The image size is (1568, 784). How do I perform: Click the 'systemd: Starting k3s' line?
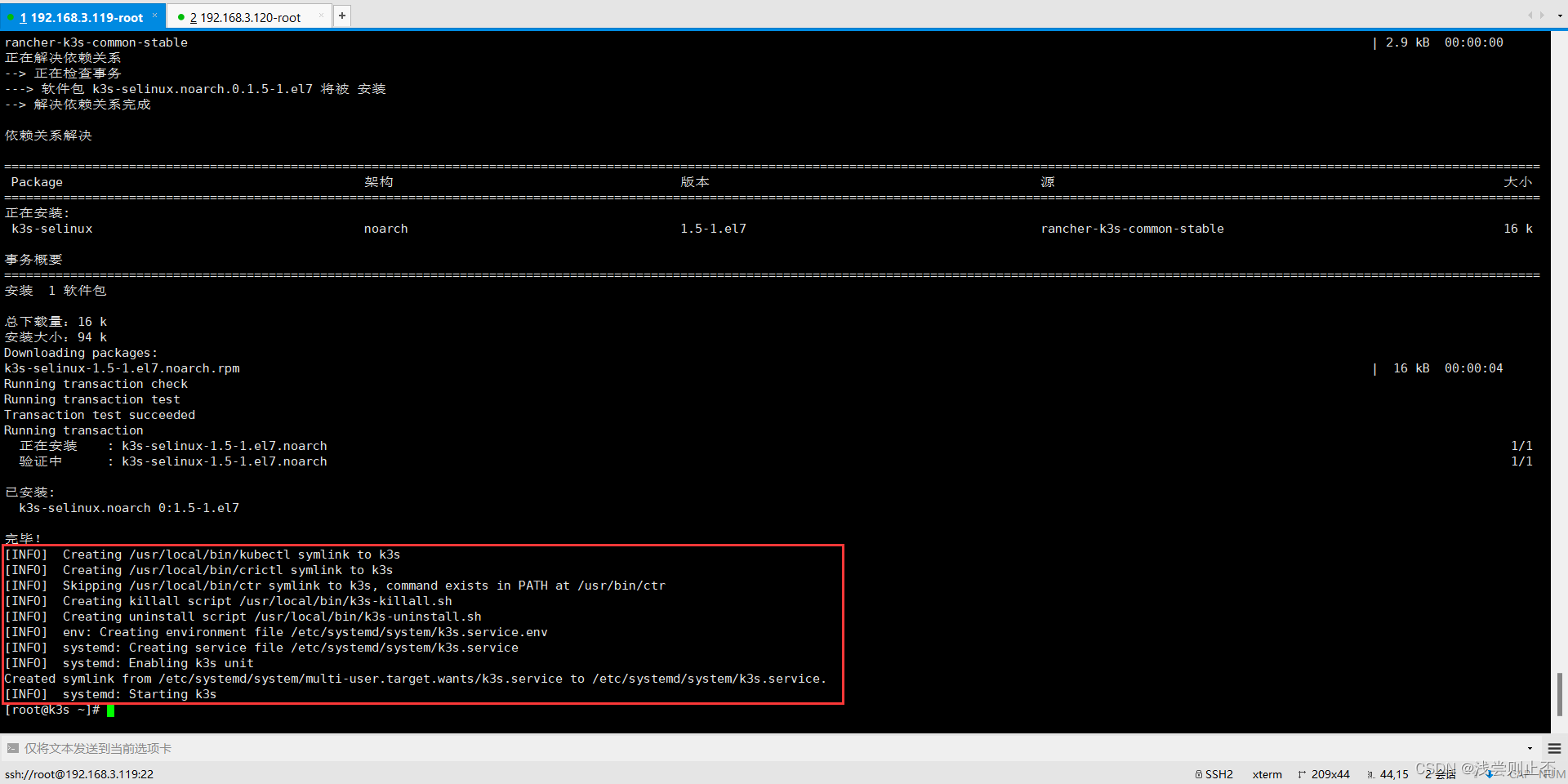[110, 694]
